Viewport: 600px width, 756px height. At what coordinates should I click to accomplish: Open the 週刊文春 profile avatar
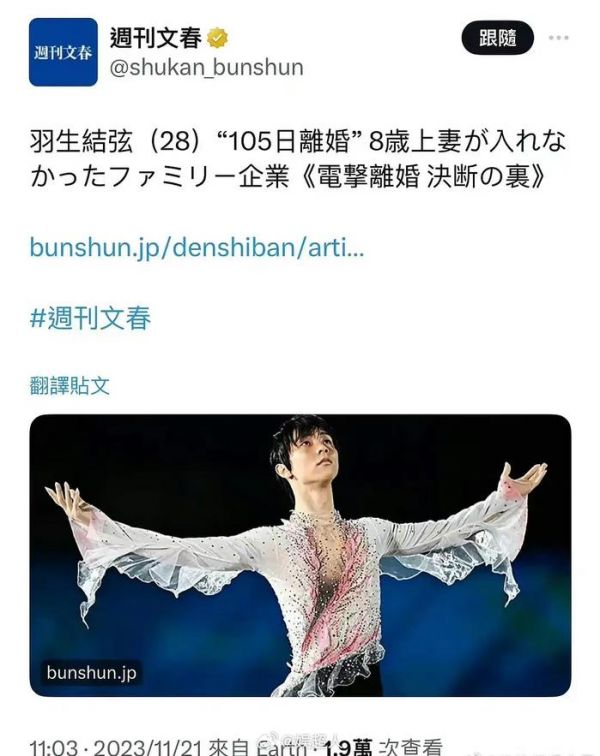coord(63,52)
